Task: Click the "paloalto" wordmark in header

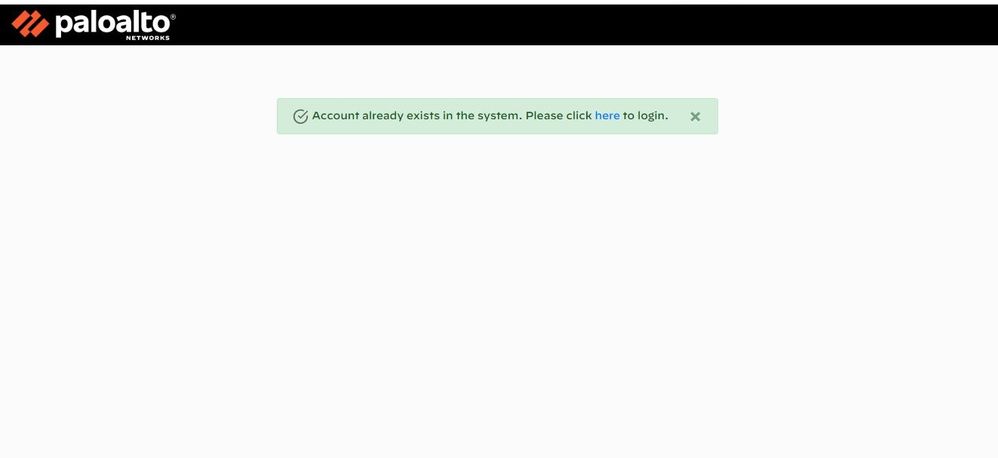Action: point(113,24)
